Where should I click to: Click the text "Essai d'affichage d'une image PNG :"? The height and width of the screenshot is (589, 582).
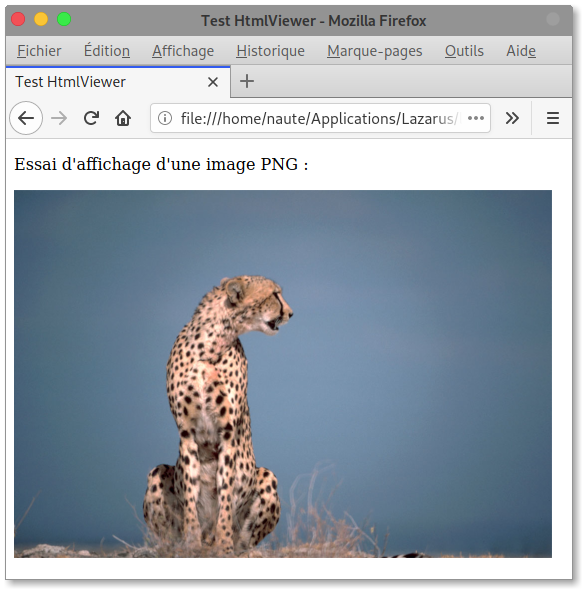tap(161, 165)
